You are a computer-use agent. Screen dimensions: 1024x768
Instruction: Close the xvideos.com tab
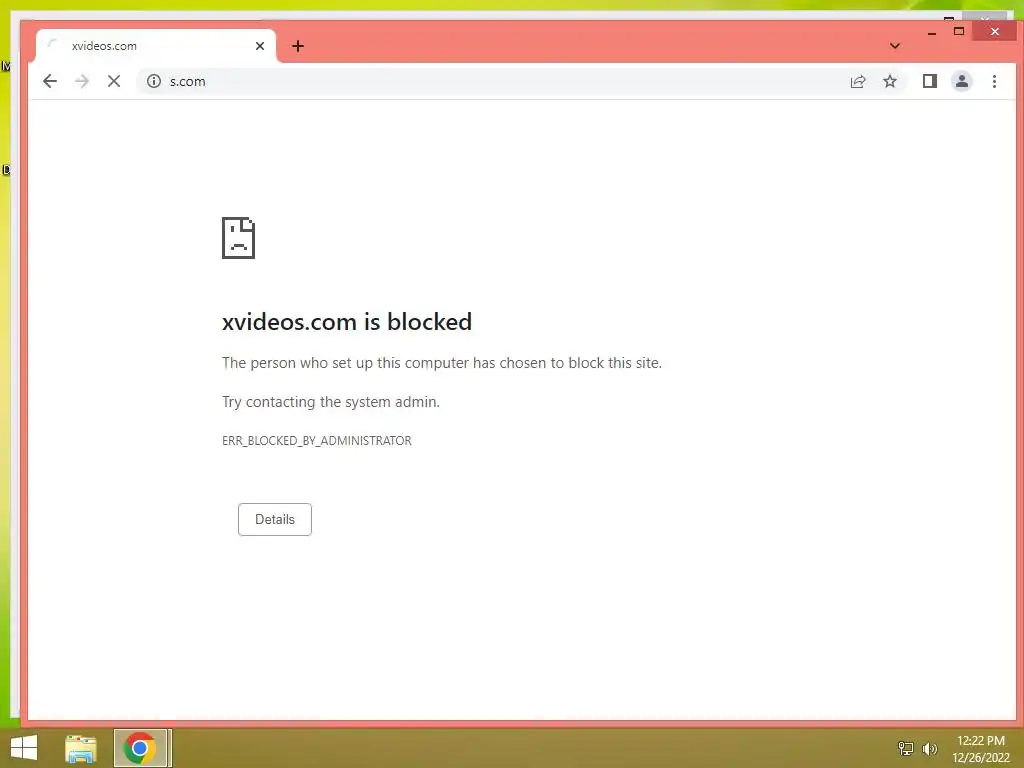[x=260, y=46]
